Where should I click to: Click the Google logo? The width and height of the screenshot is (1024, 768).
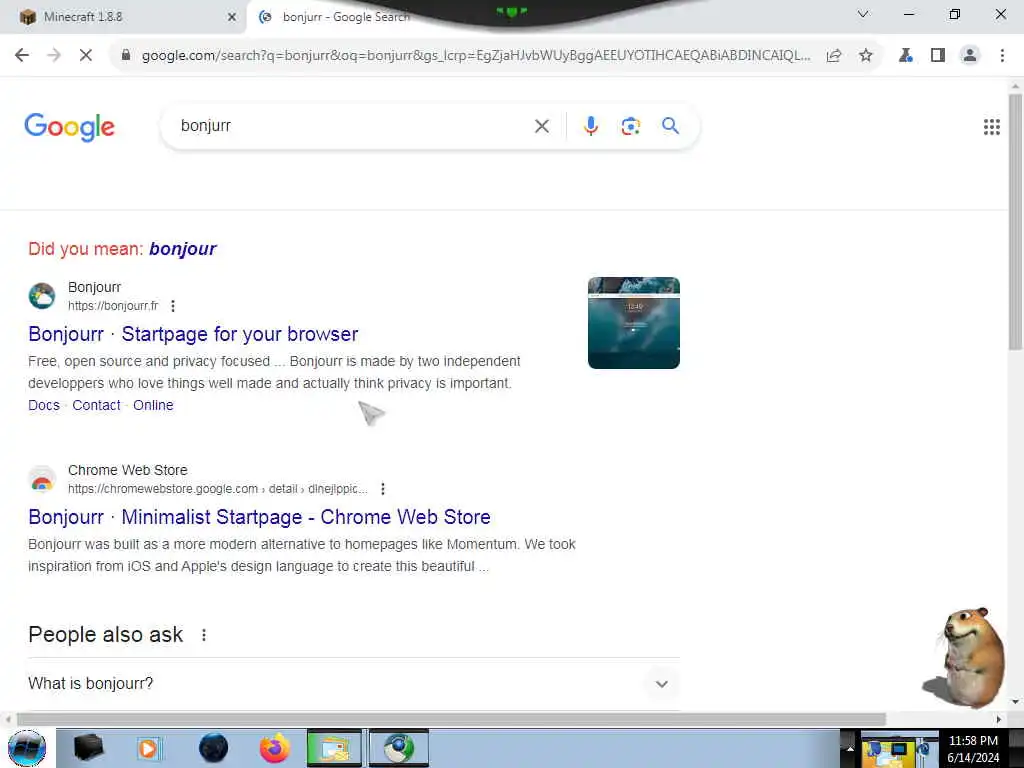69,127
